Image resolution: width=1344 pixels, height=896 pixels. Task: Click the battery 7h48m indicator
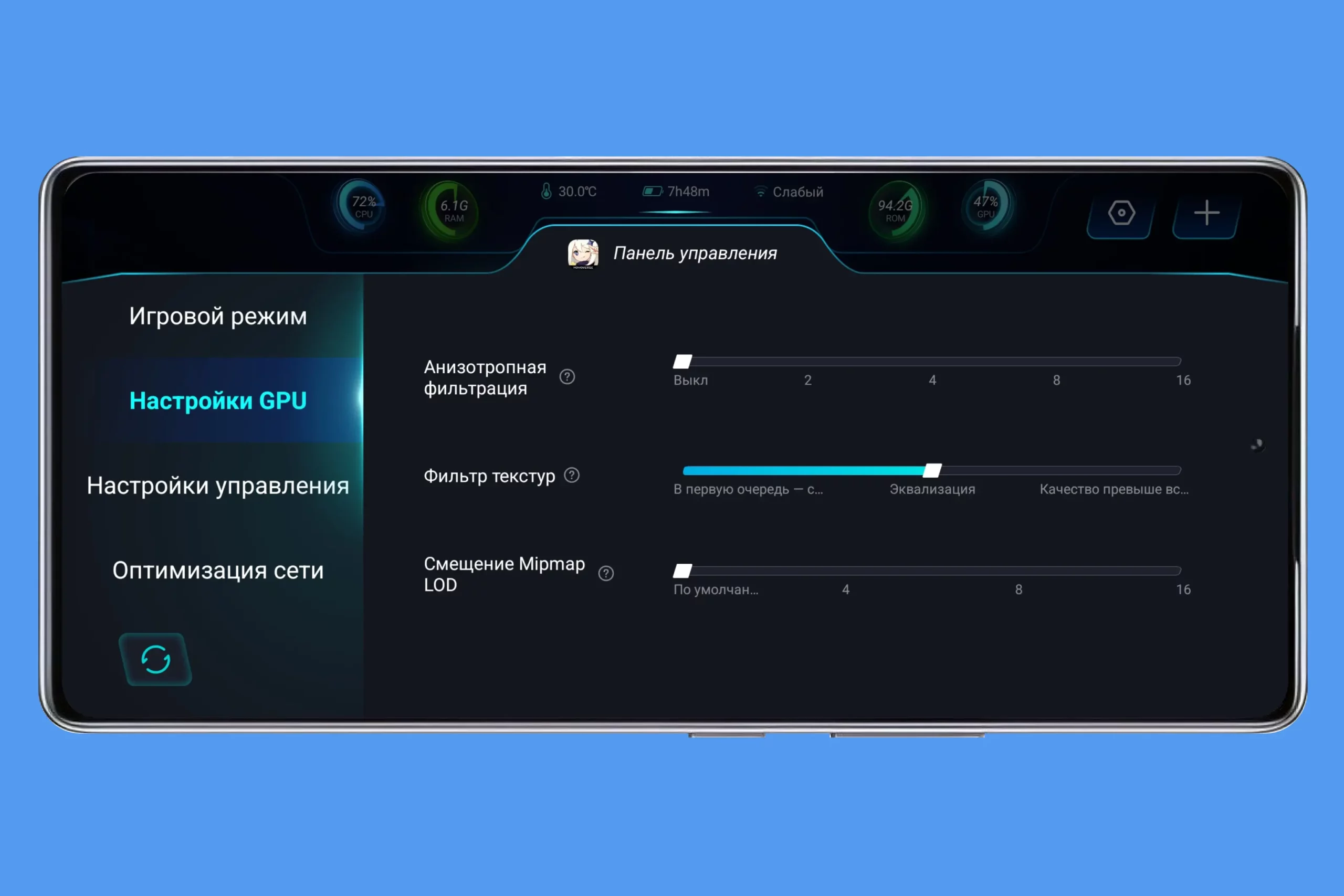click(x=677, y=192)
